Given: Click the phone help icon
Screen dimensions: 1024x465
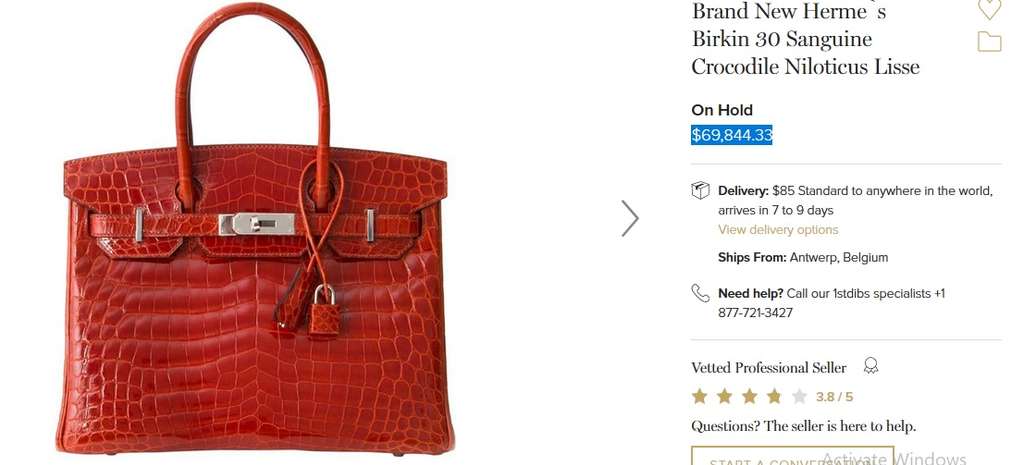Looking at the screenshot, I should coord(700,293).
